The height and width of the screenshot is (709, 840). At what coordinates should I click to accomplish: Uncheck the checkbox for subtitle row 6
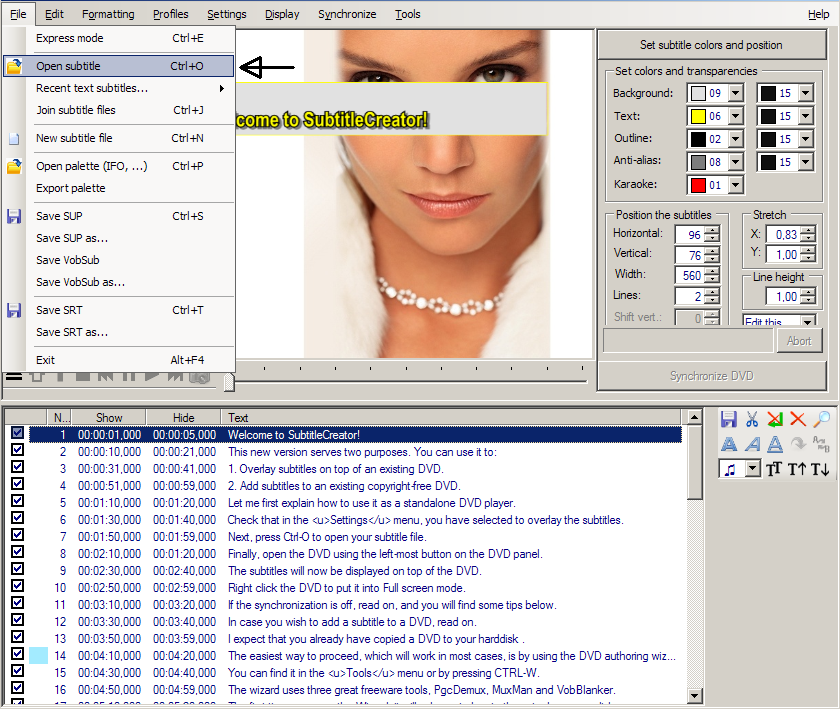[x=17, y=518]
